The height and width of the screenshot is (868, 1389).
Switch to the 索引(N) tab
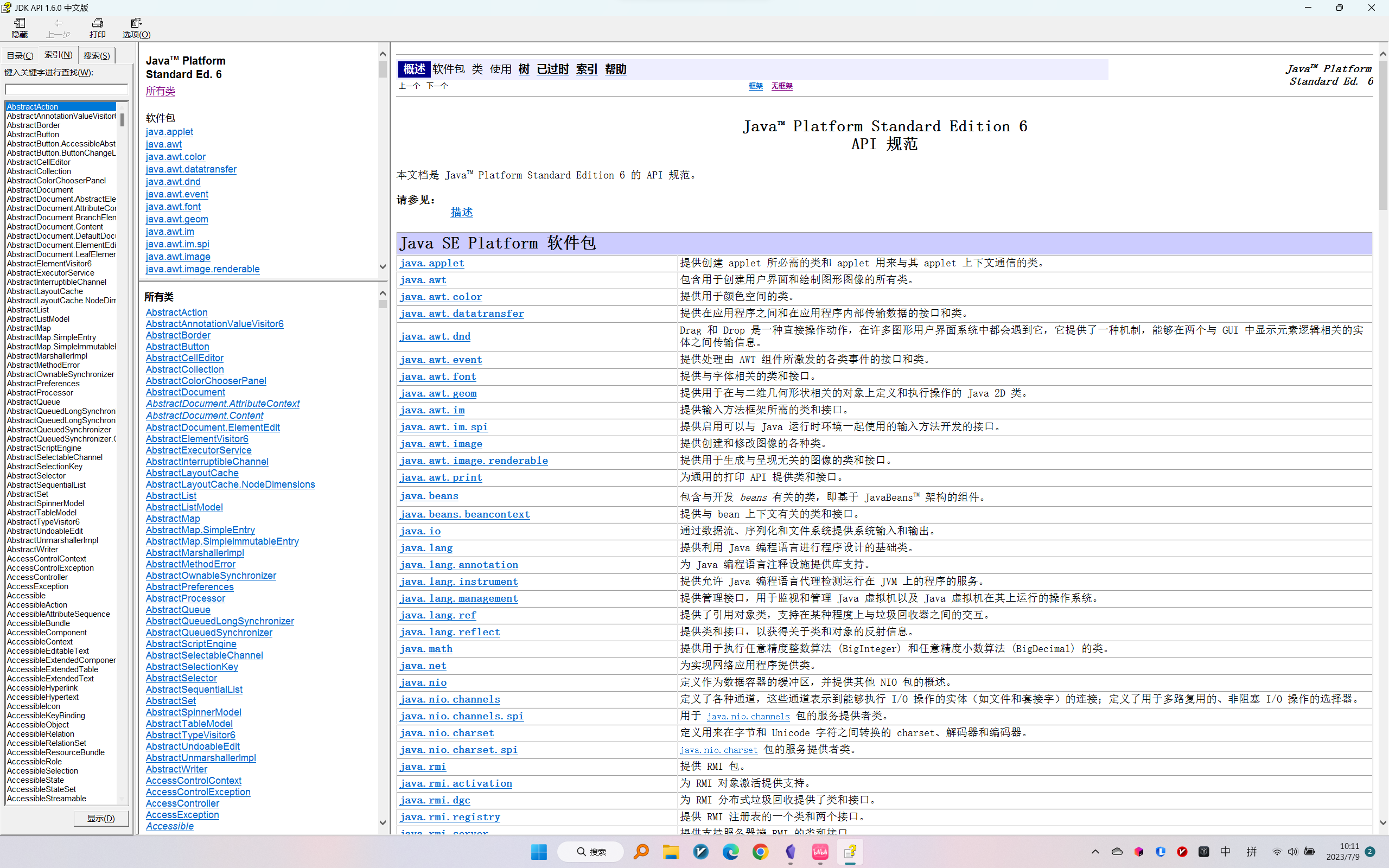[58, 55]
